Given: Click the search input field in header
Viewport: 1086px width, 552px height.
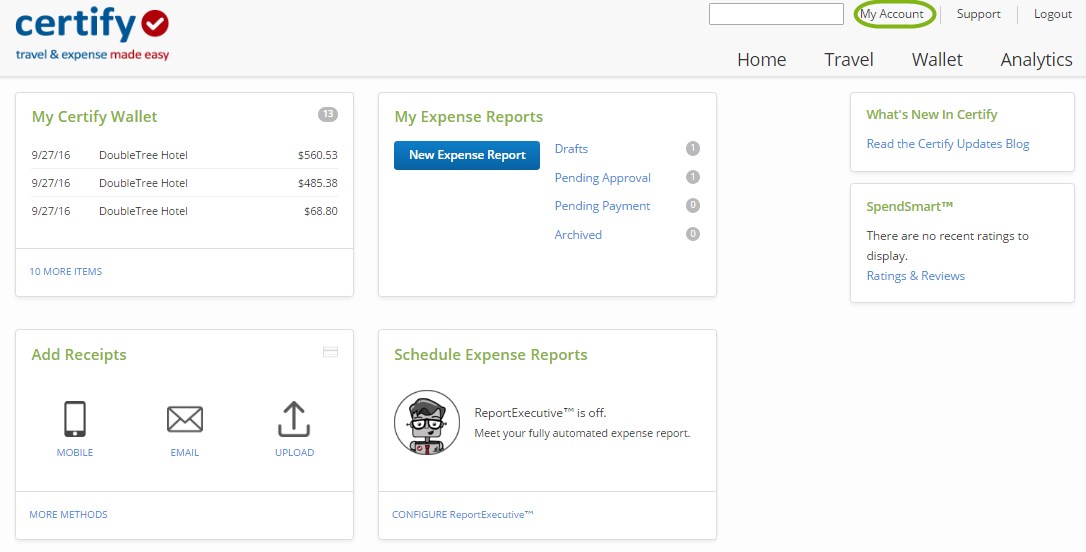Looking at the screenshot, I should point(776,14).
